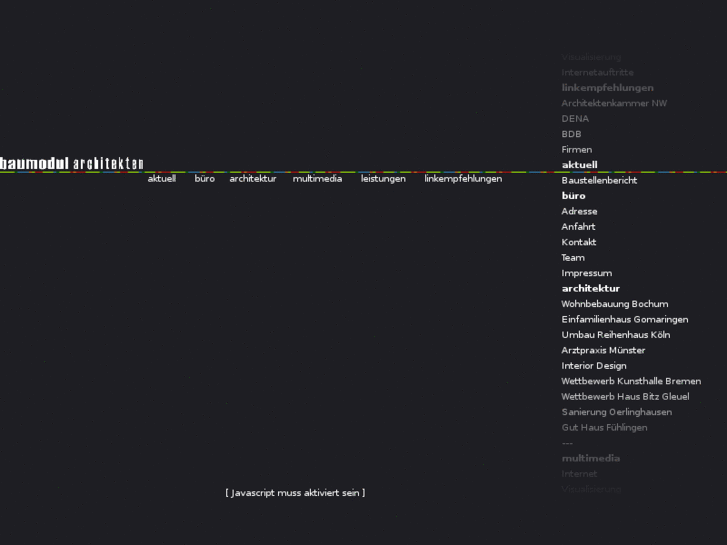The height and width of the screenshot is (545, 727).
Task: Select bold linkempfehlungen heading in side list
Action: (607, 88)
